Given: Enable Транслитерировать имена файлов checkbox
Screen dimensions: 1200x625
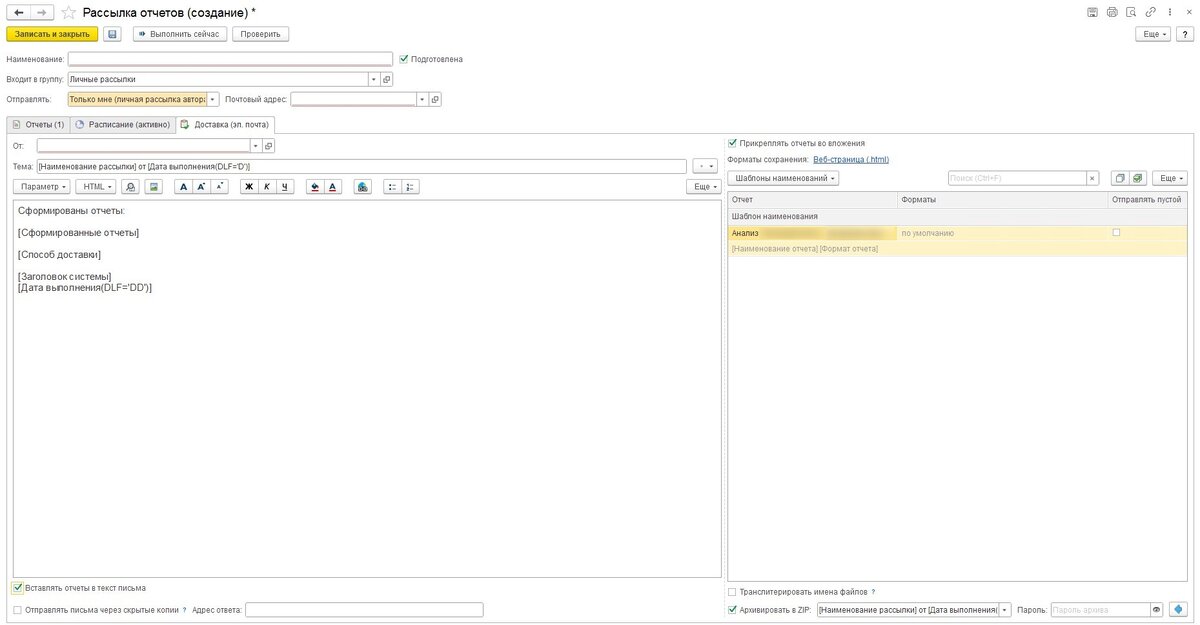Looking at the screenshot, I should tap(733, 592).
